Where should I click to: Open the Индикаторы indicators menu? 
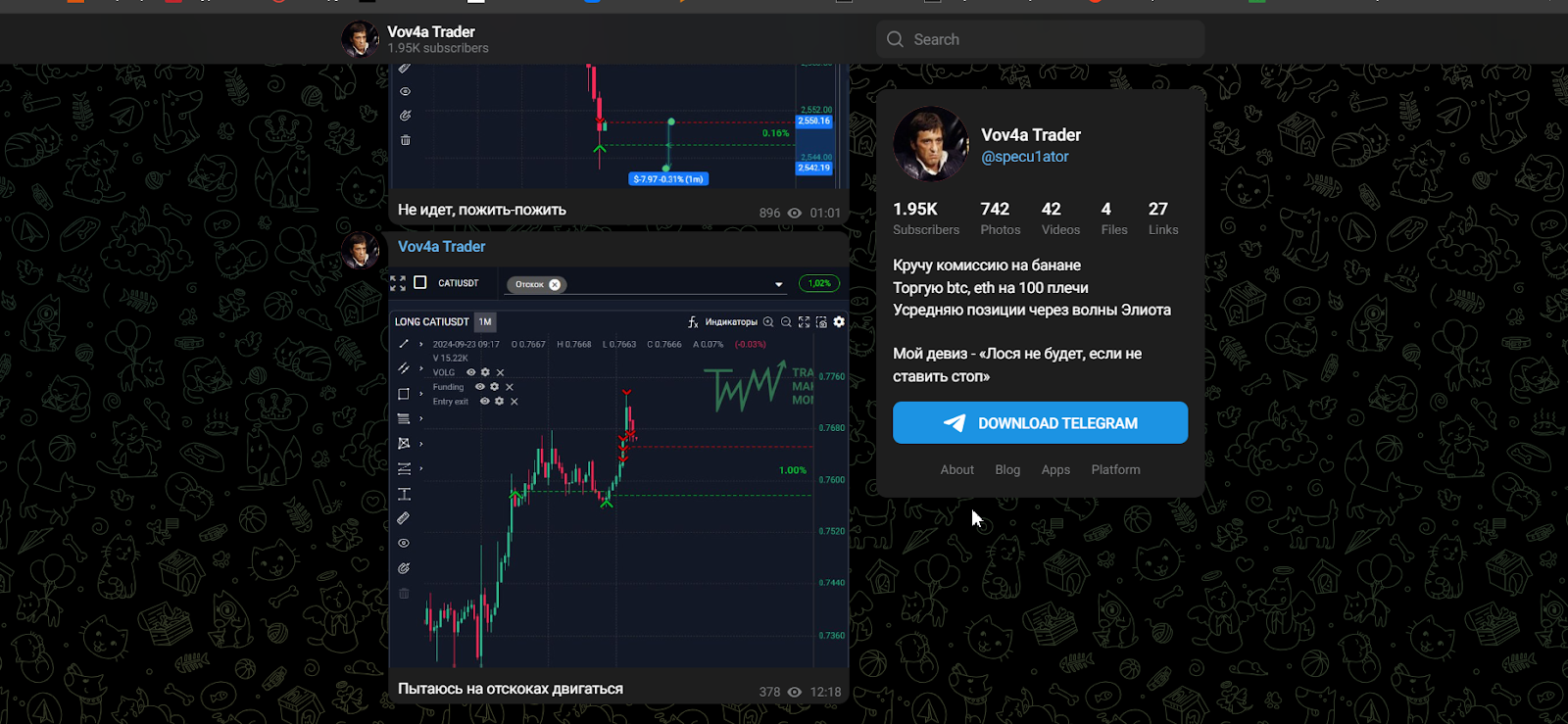tap(731, 322)
